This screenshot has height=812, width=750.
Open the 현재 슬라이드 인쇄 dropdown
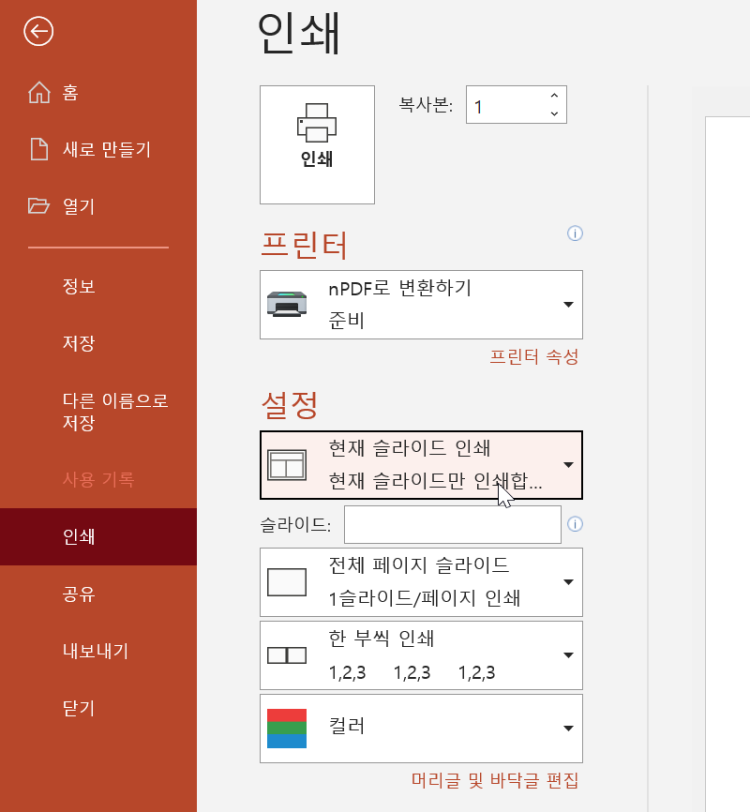(421, 465)
